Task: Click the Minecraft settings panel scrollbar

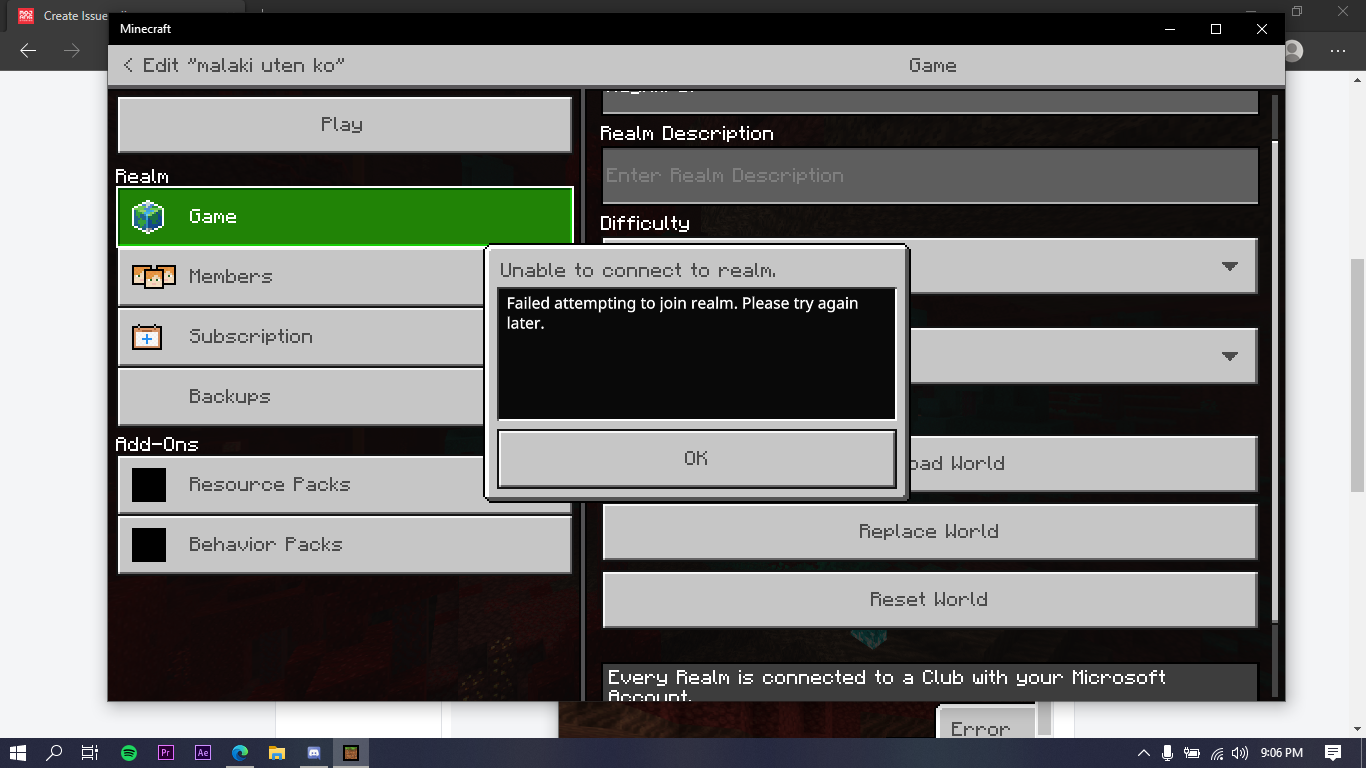Action: [x=1274, y=380]
